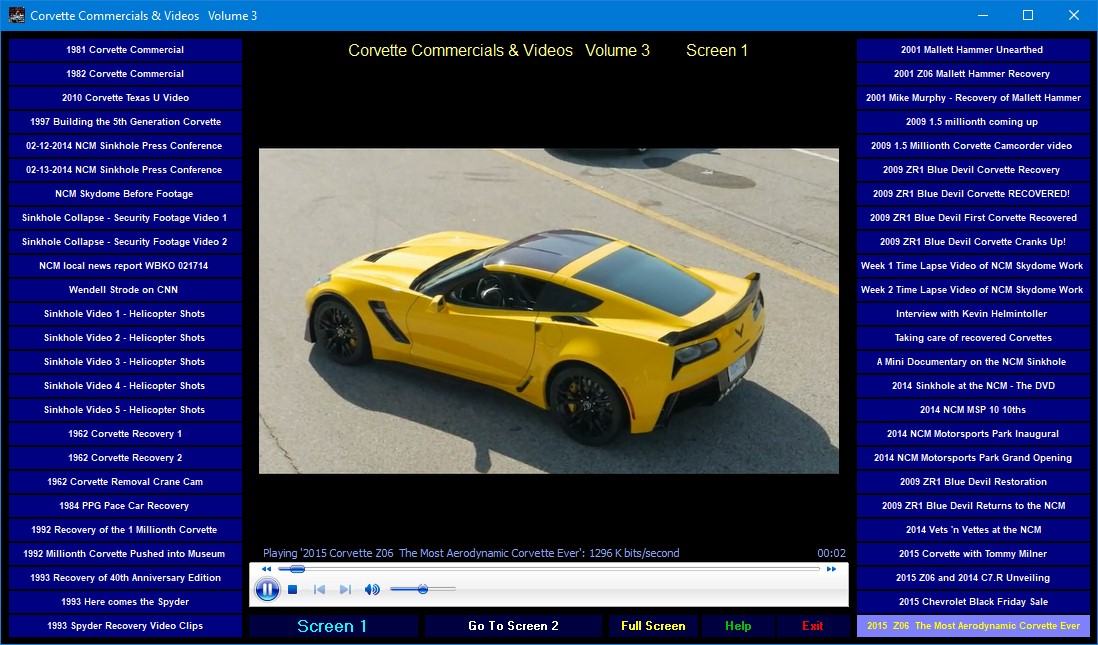This screenshot has width=1098, height=645.
Task: Play 2001 Mallett Hammer Unearthed
Action: (973, 50)
